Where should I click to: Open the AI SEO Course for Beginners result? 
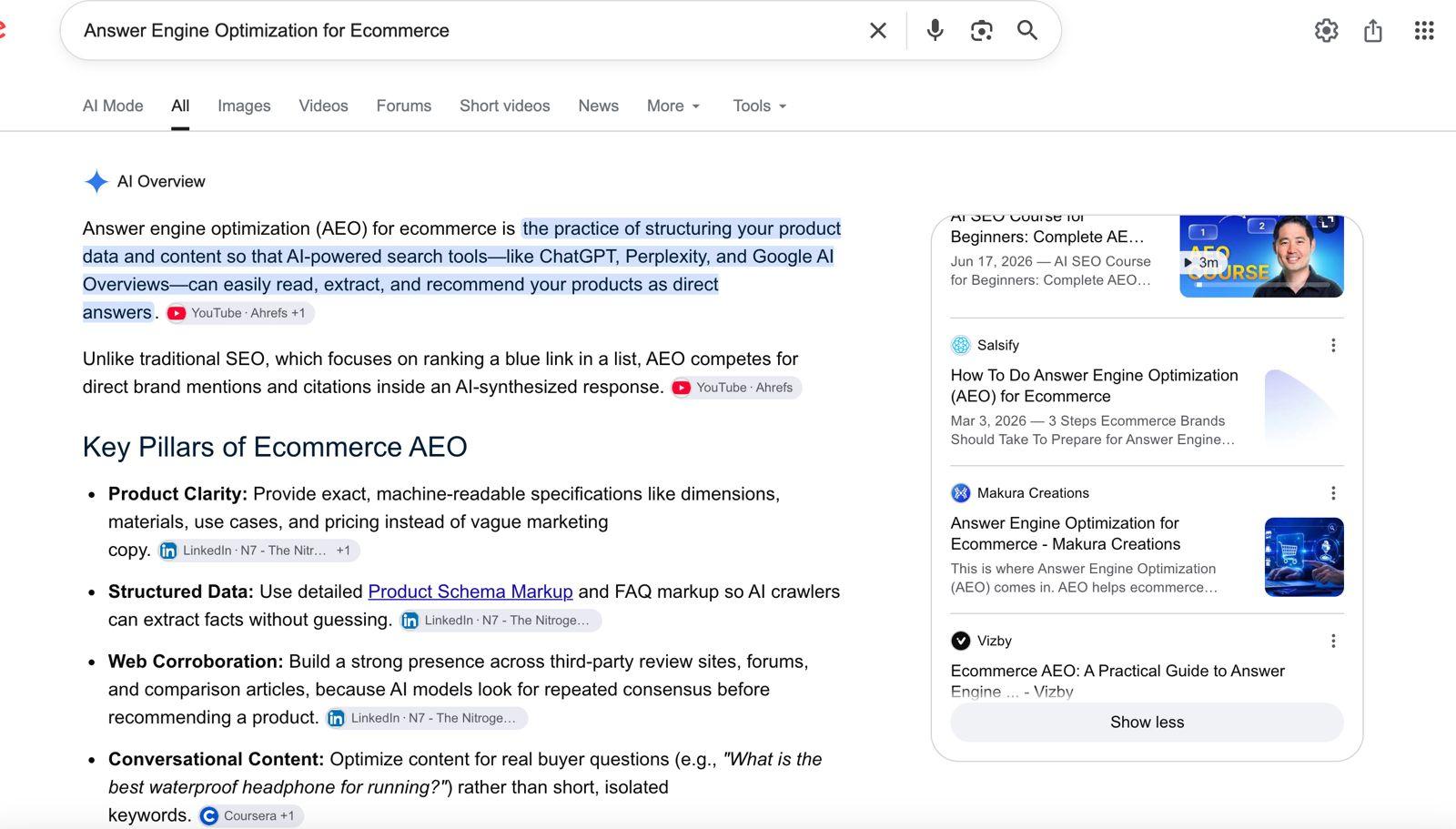(x=1046, y=228)
